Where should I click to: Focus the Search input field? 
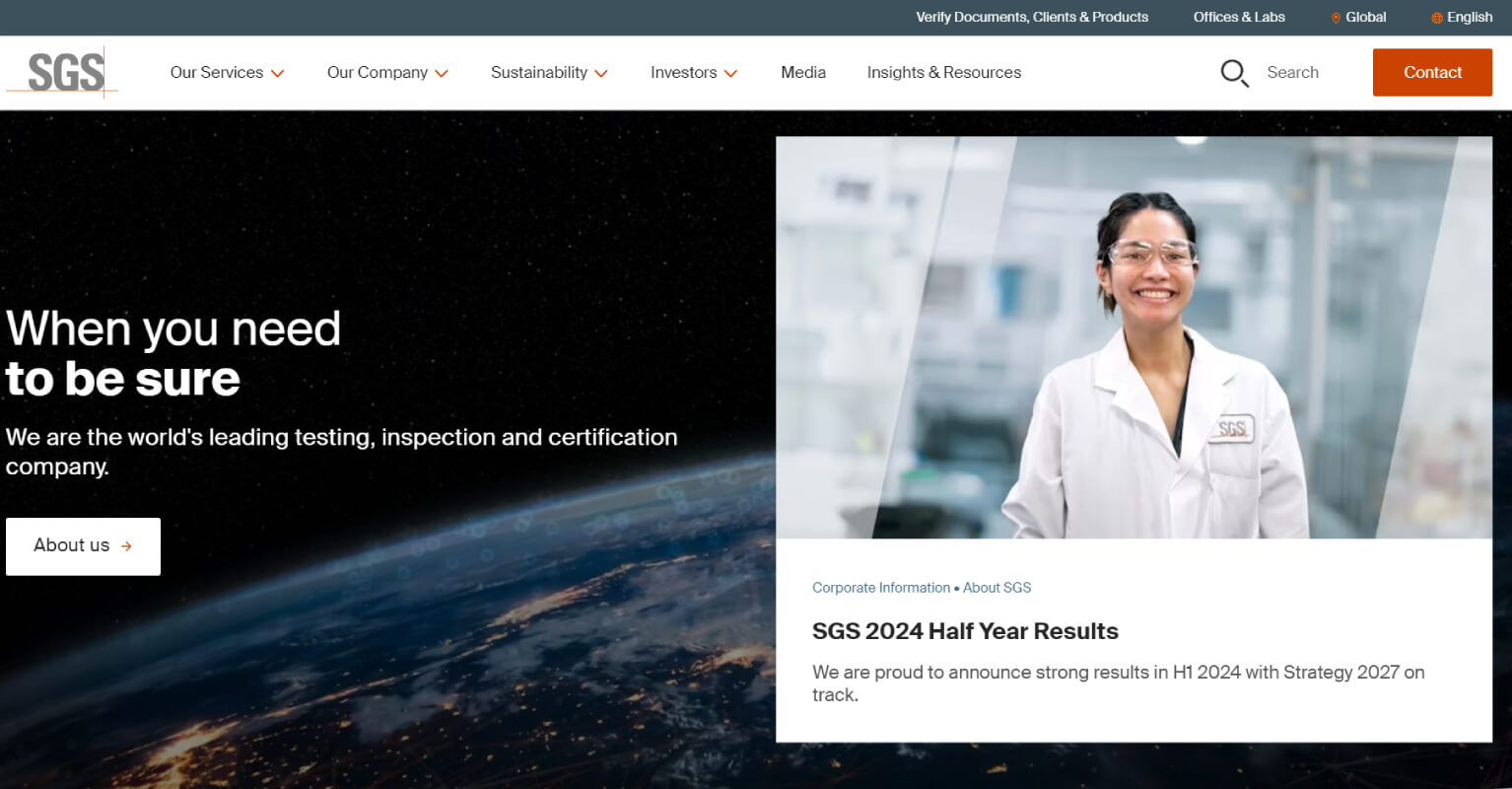(x=1293, y=72)
